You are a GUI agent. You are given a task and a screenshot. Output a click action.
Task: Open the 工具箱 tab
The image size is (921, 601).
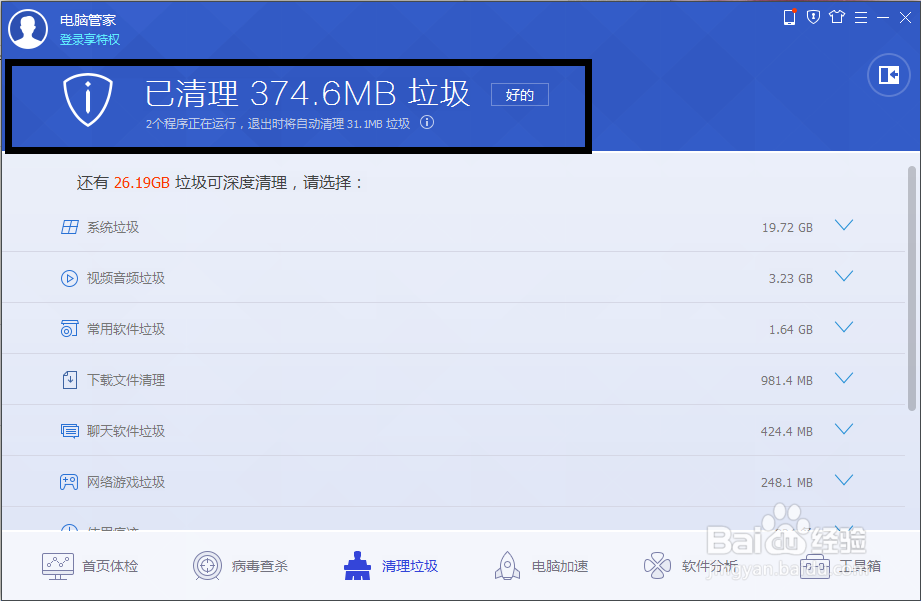(841, 566)
